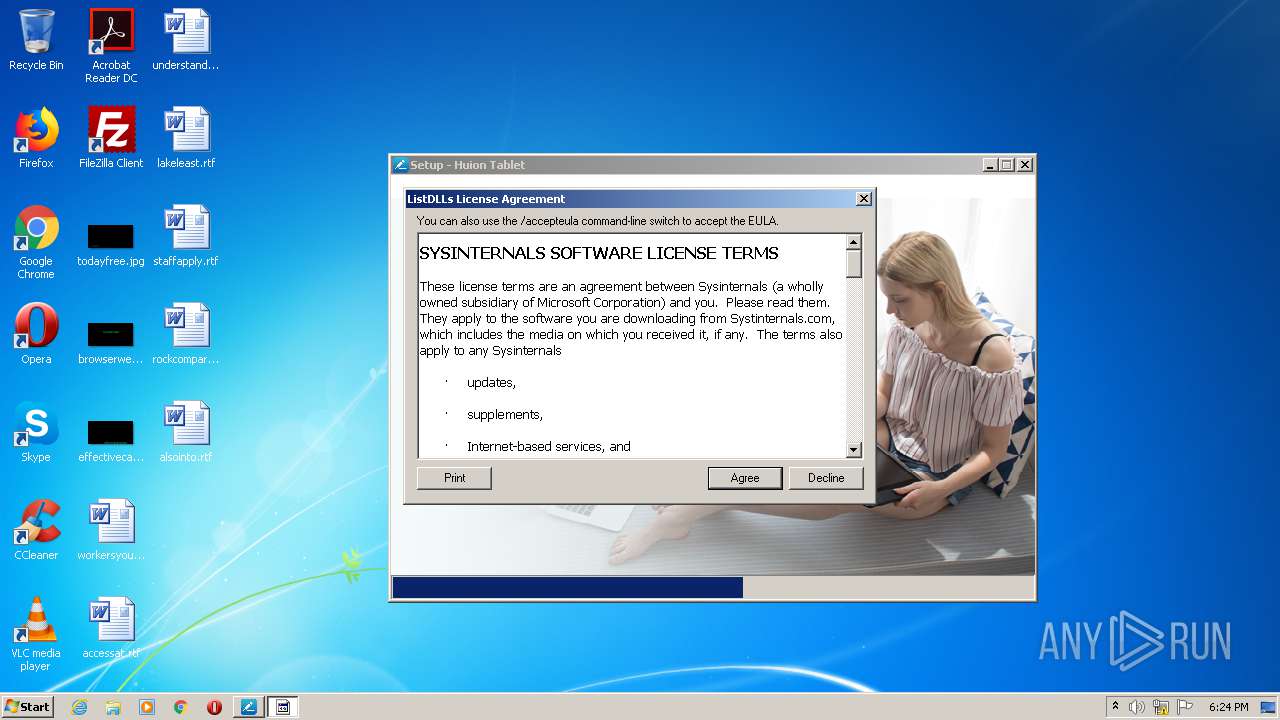Close the ListDLLs License Agreement dialog

[864, 199]
